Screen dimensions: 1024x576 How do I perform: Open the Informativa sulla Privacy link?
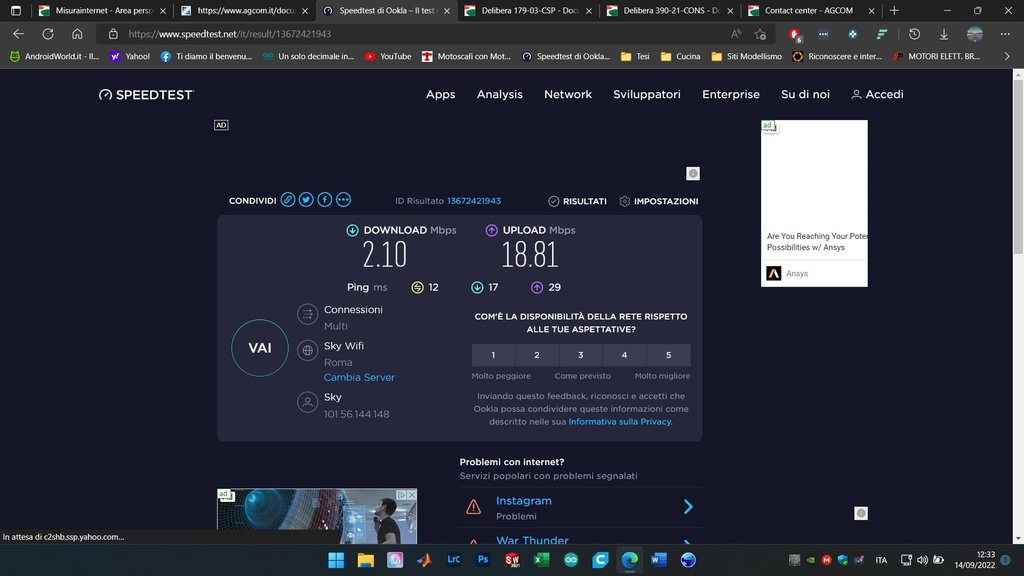tap(620, 422)
